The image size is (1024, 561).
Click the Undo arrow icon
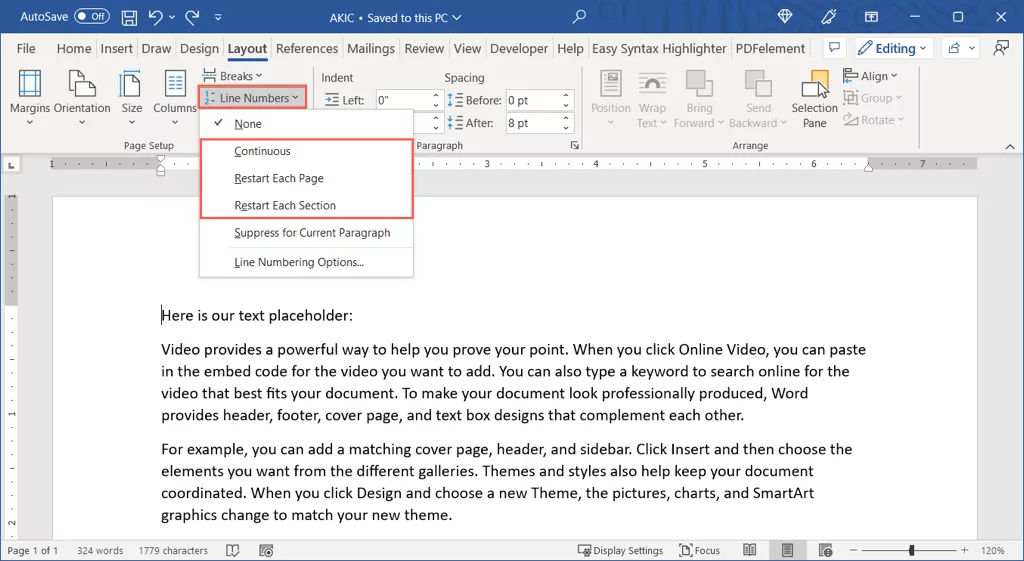coord(155,18)
